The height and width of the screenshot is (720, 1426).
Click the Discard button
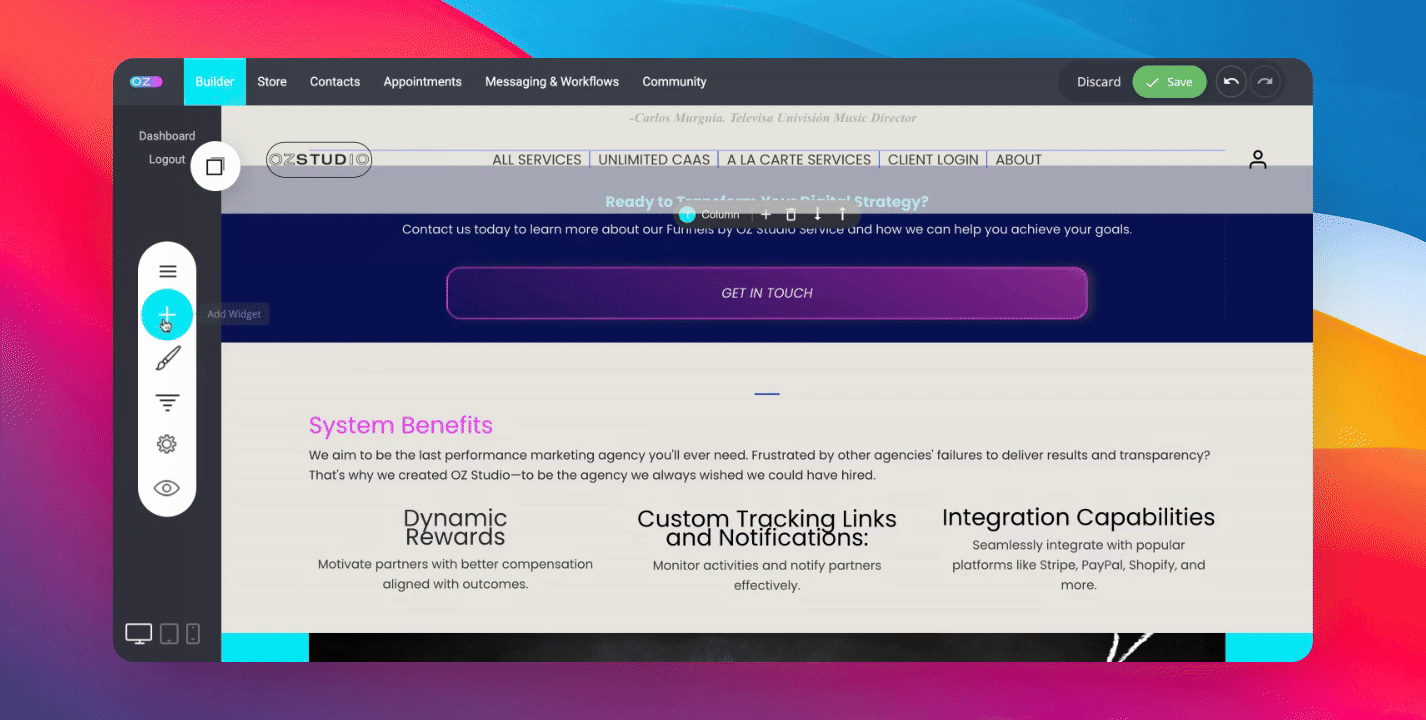pos(1099,82)
